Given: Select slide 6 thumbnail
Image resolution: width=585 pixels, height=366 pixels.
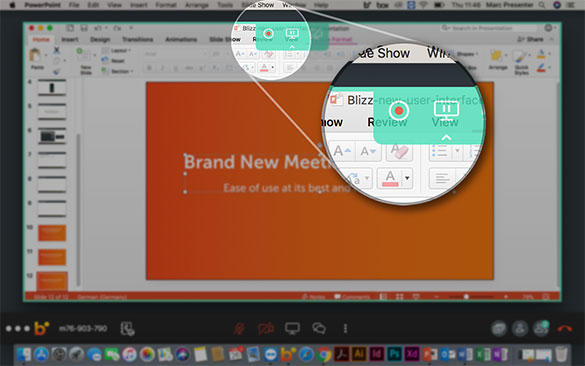Looking at the screenshot, I should click(52, 136).
